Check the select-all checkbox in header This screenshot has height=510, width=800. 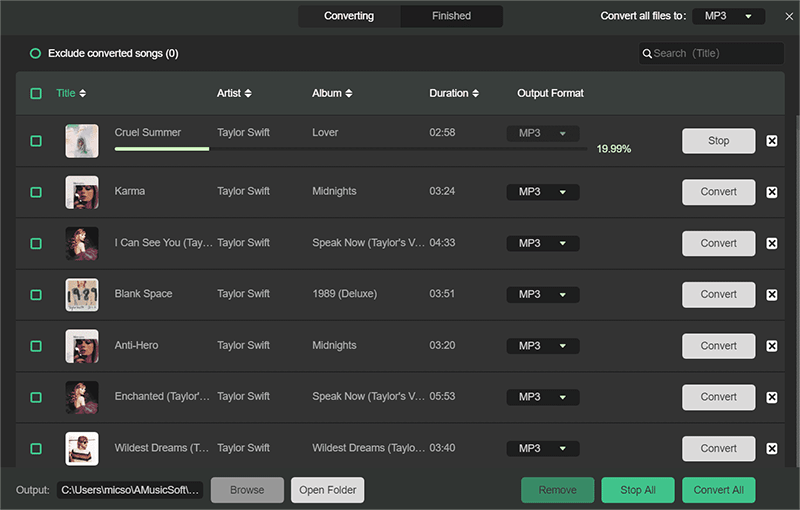[x=36, y=93]
